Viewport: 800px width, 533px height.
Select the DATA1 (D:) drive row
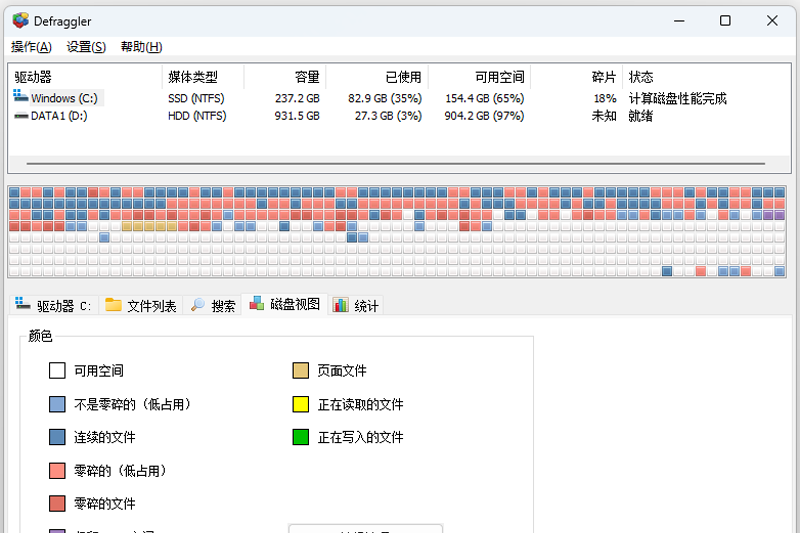click(399, 116)
